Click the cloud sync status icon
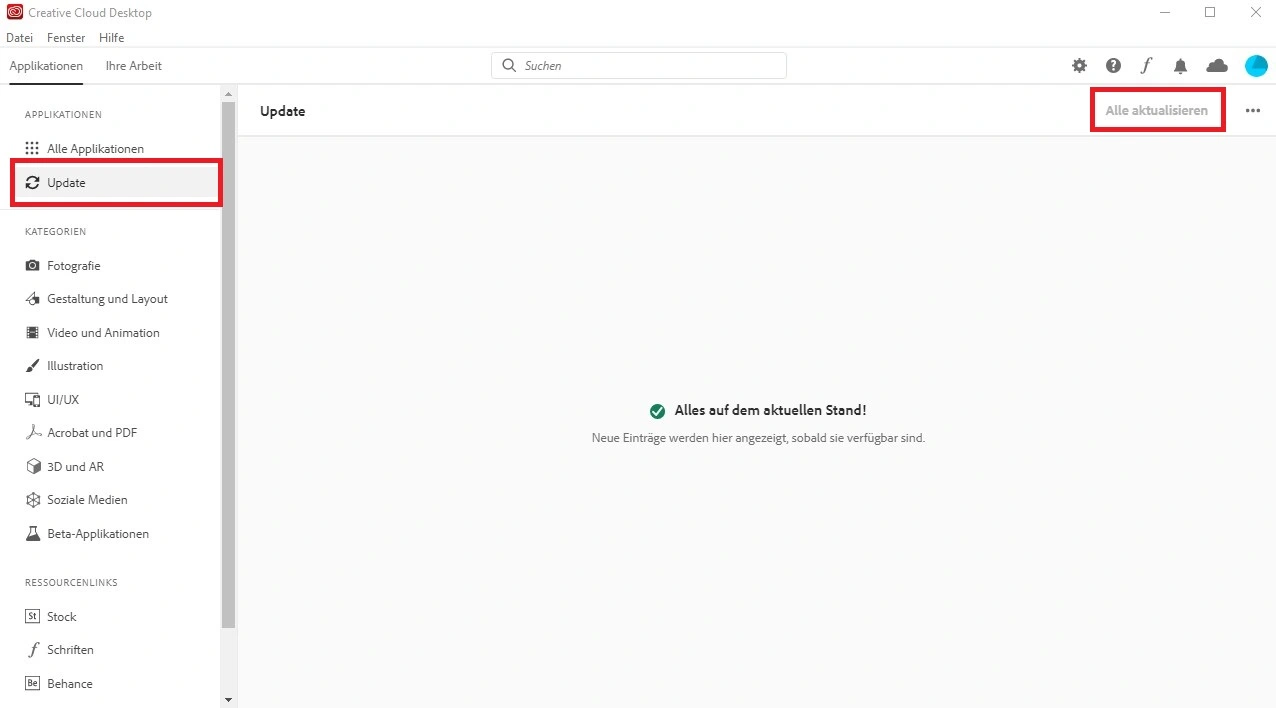 (x=1217, y=66)
